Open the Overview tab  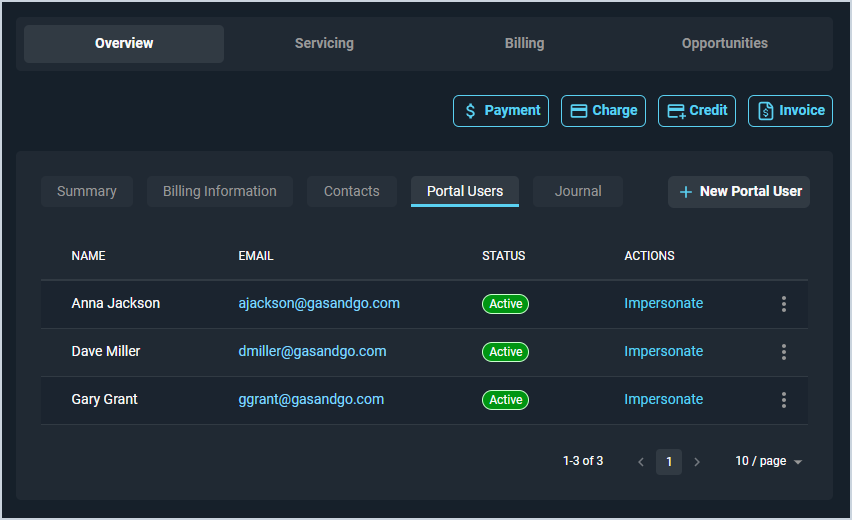(124, 43)
